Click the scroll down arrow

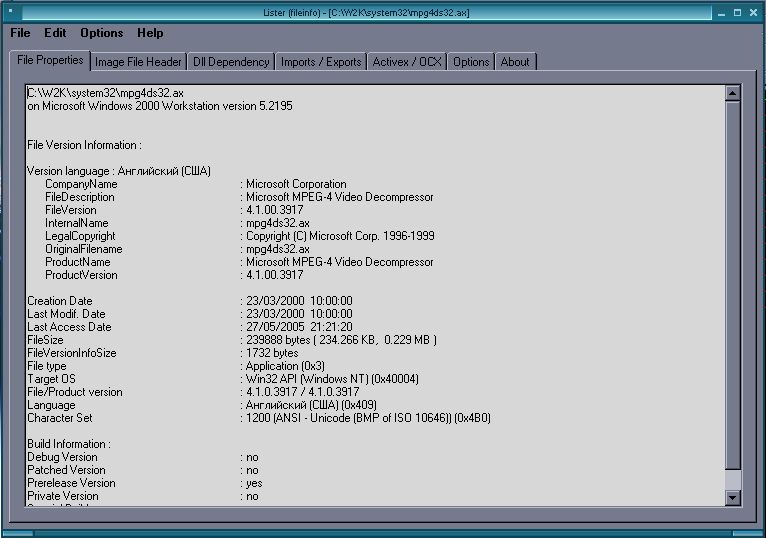[x=732, y=497]
